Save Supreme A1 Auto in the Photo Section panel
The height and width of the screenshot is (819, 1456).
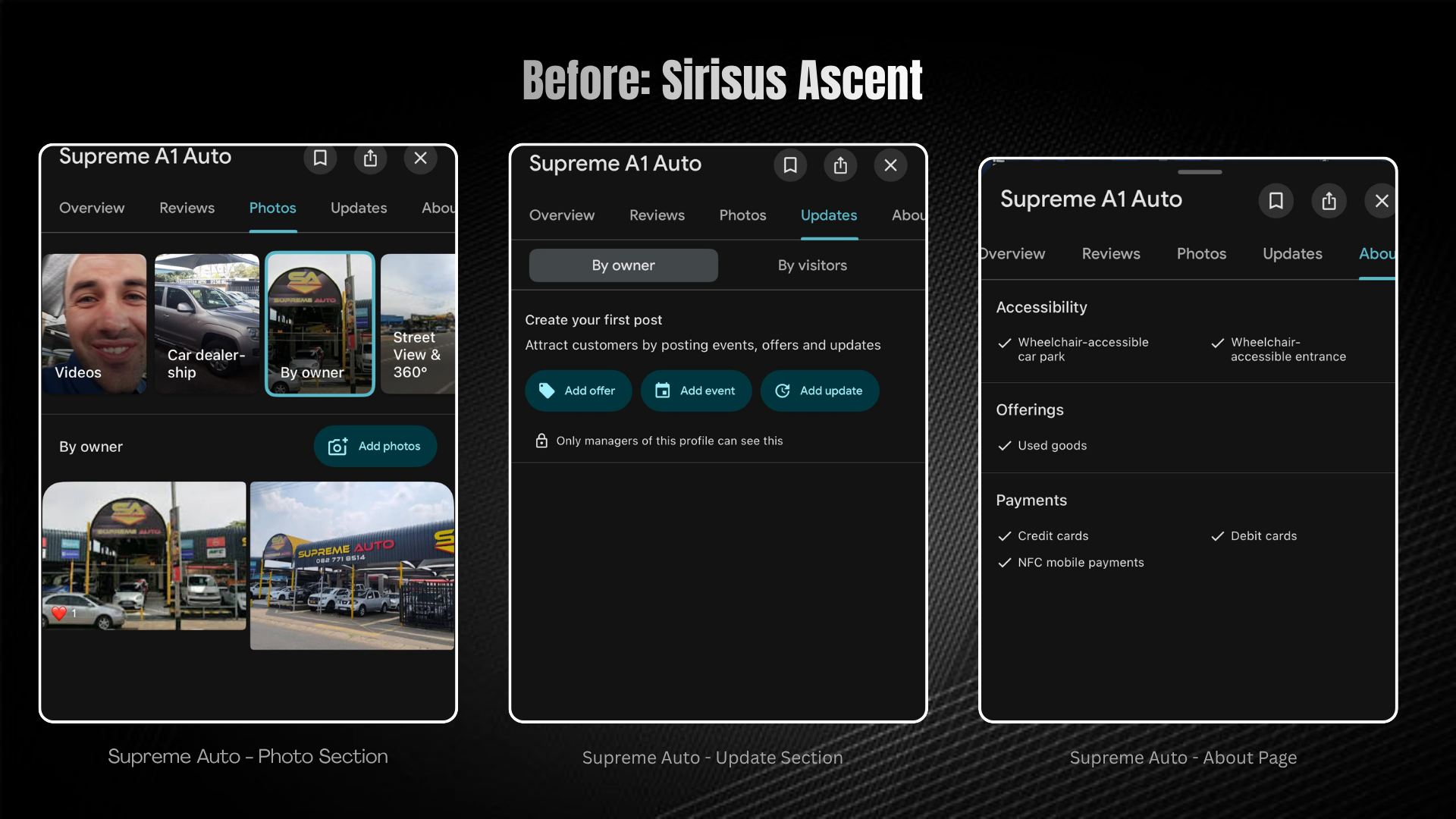click(x=320, y=158)
